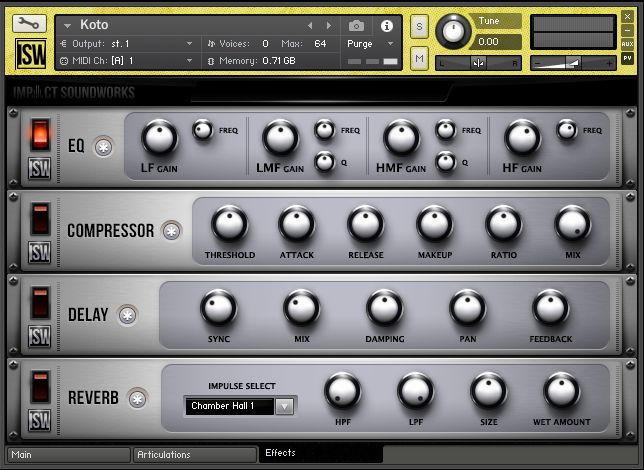
Task: Click the Chamber Hall 1 impulse field
Action: click(229, 406)
